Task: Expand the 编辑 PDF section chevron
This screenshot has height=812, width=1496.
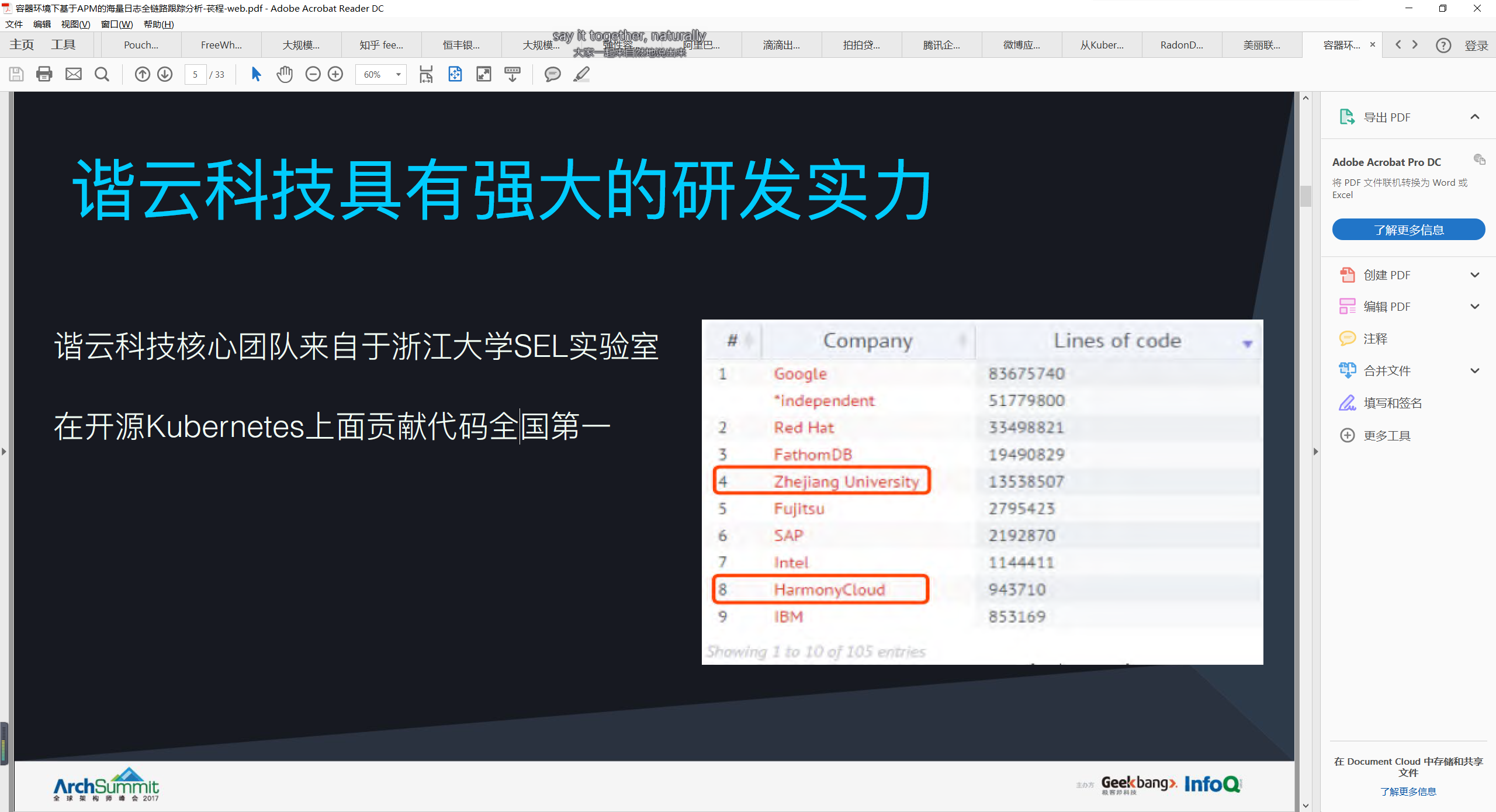Action: (1475, 306)
